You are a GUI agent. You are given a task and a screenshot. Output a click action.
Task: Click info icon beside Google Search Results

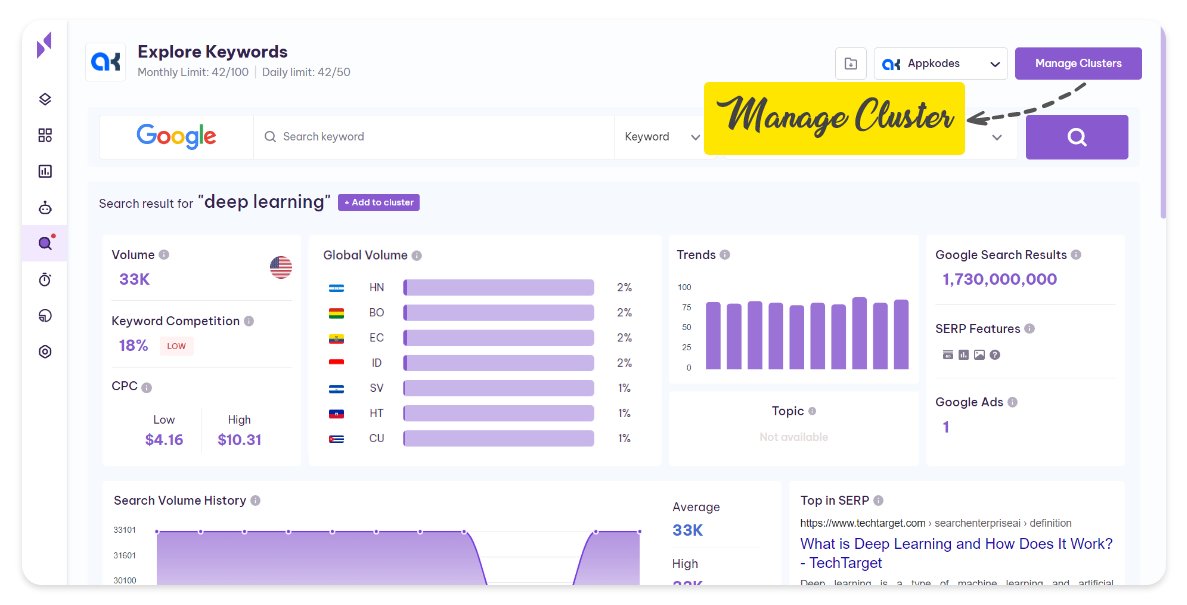[x=1076, y=255]
